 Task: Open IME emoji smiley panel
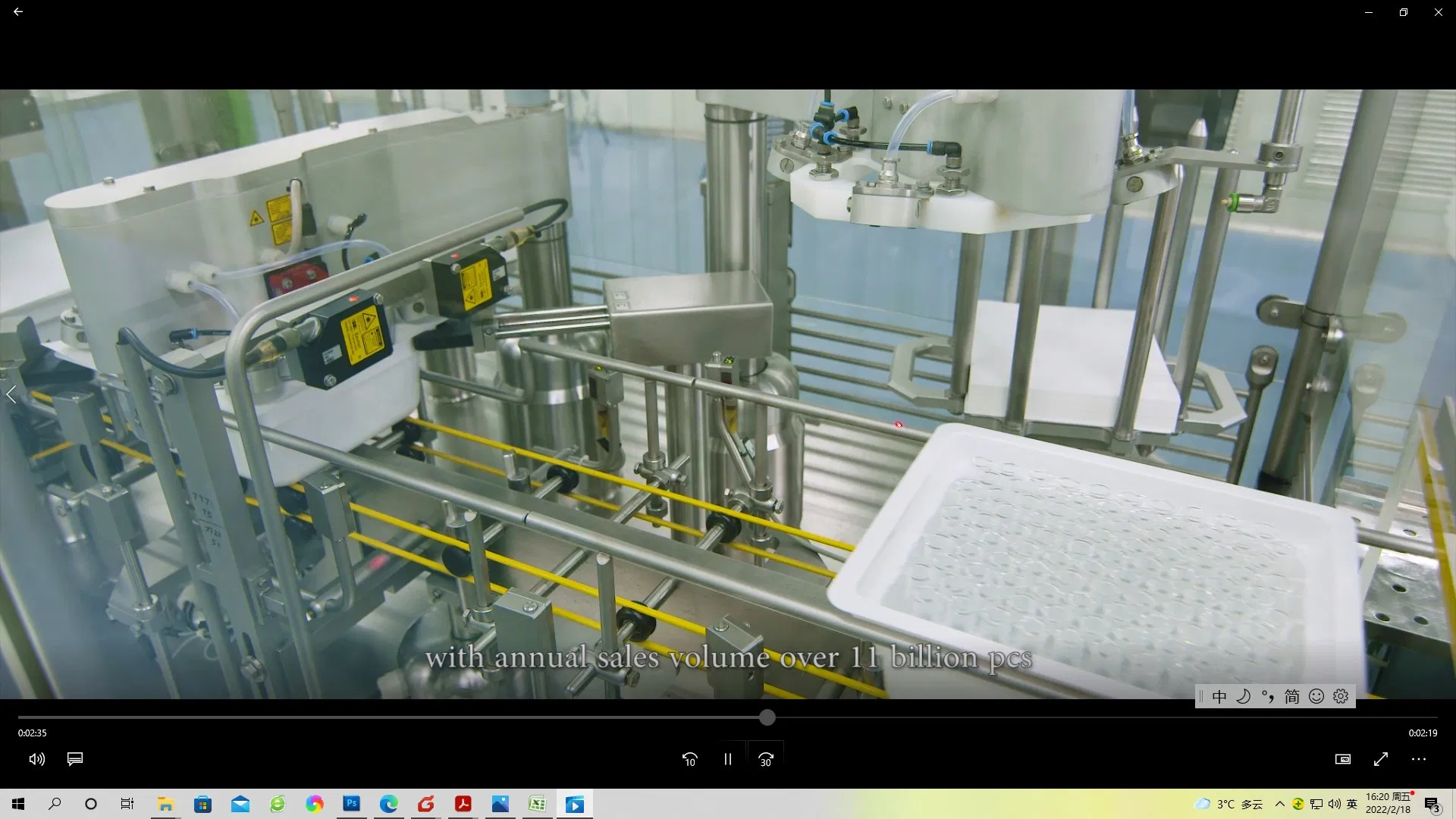(1316, 696)
